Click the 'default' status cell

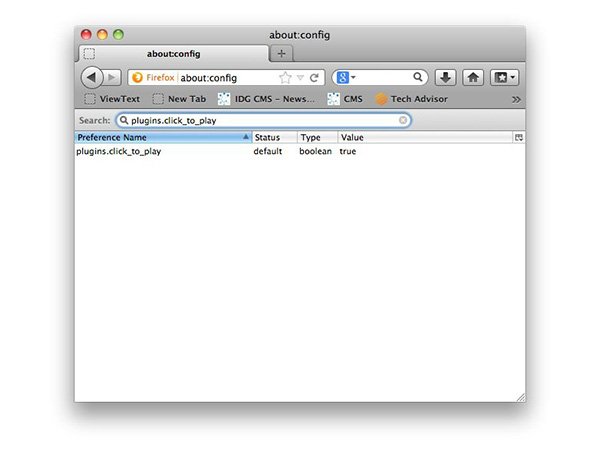pyautogui.click(x=267, y=151)
